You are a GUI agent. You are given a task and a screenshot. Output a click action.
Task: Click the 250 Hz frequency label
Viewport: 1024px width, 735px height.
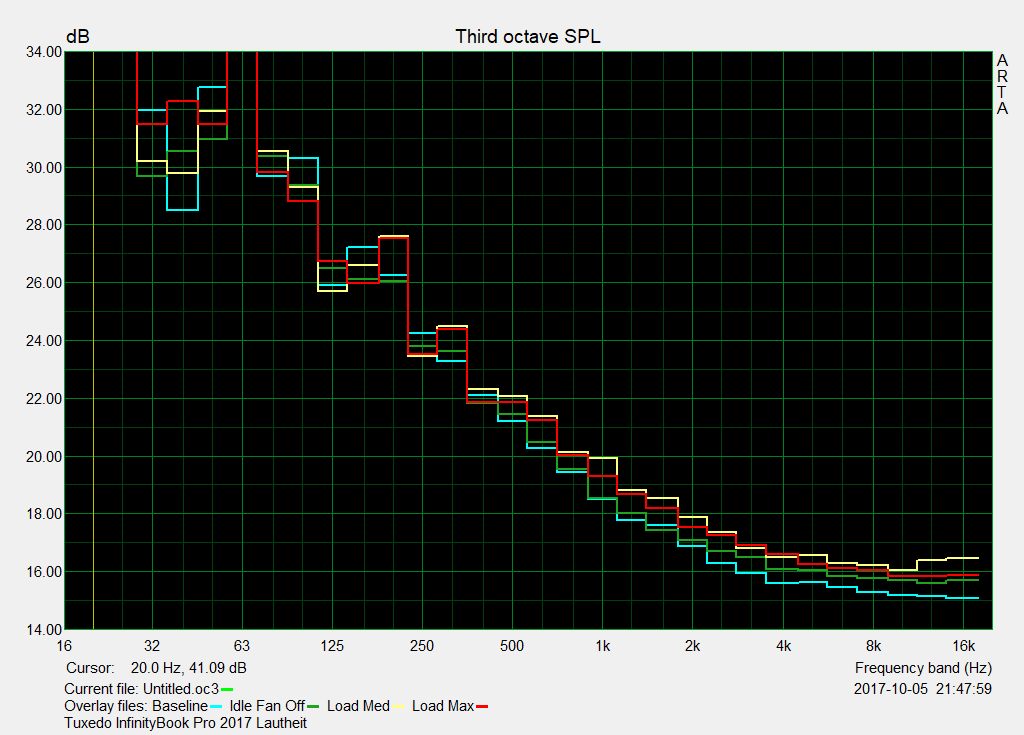422,646
